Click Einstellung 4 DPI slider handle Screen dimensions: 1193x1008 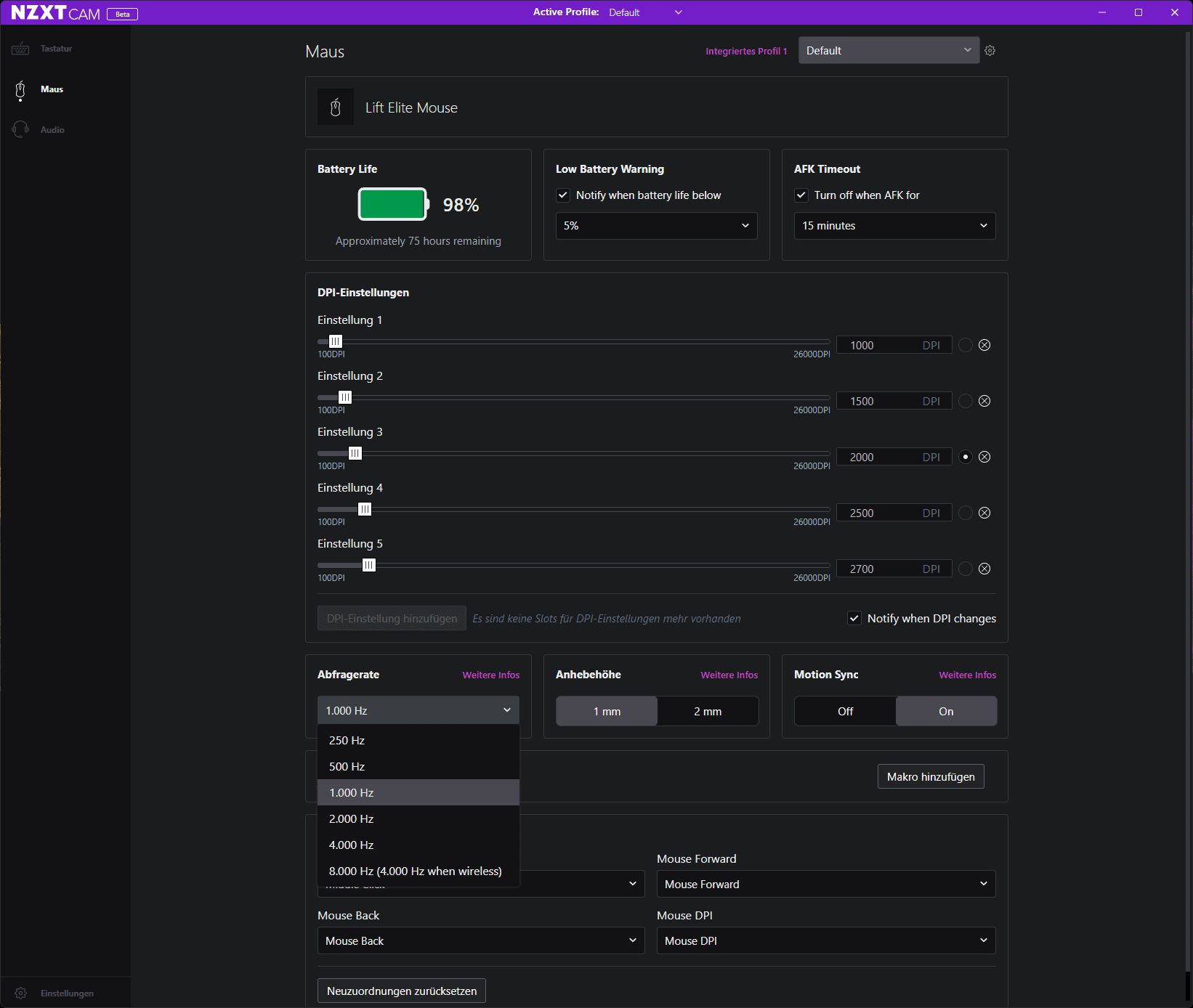tap(365, 509)
